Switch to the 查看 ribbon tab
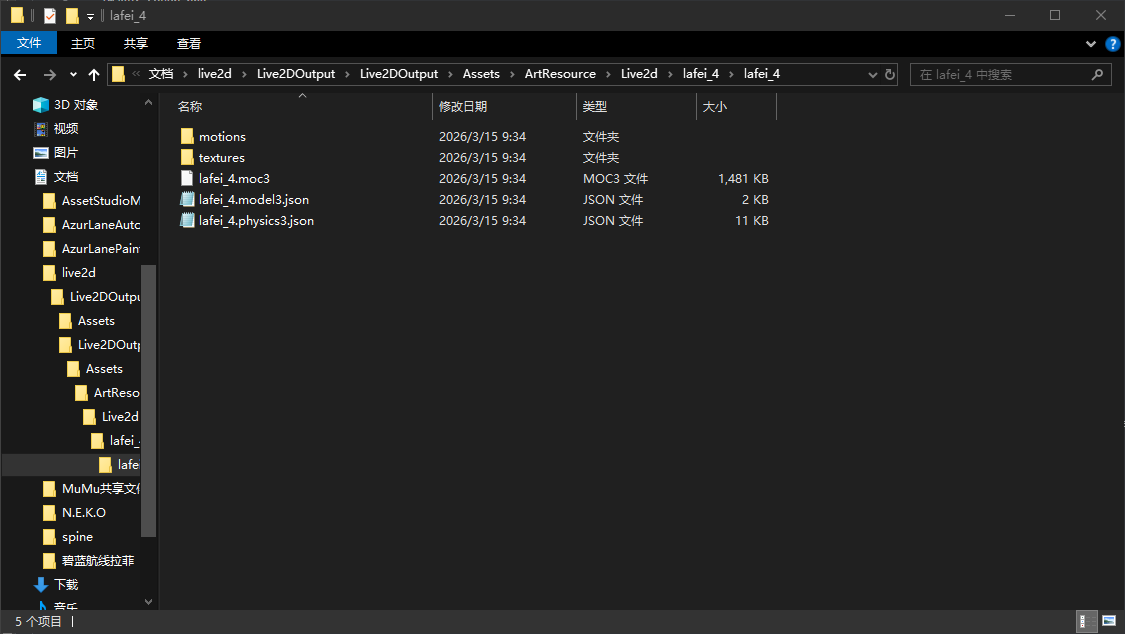Viewport: 1125px width, 634px height. (x=189, y=43)
